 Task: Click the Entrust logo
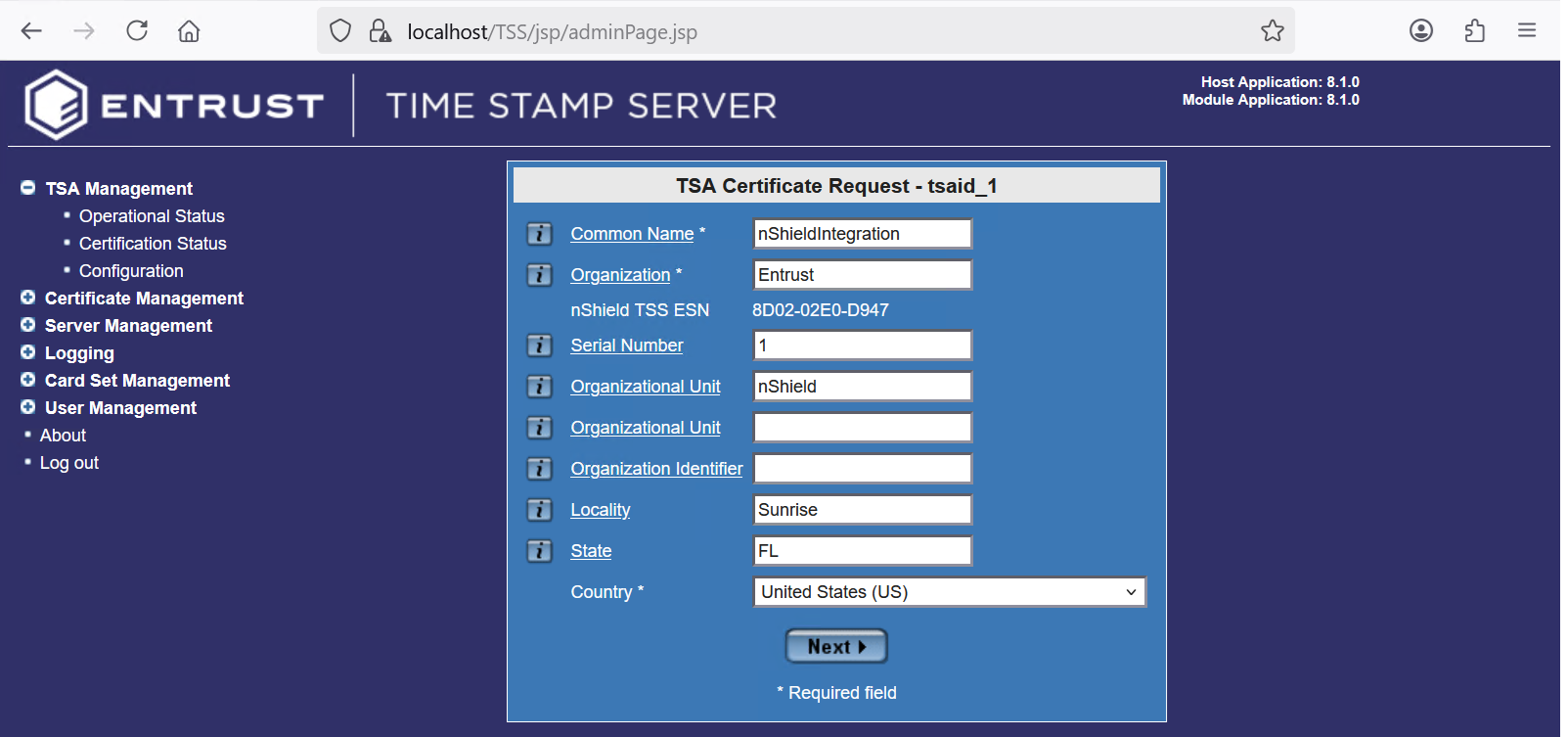pos(173,105)
